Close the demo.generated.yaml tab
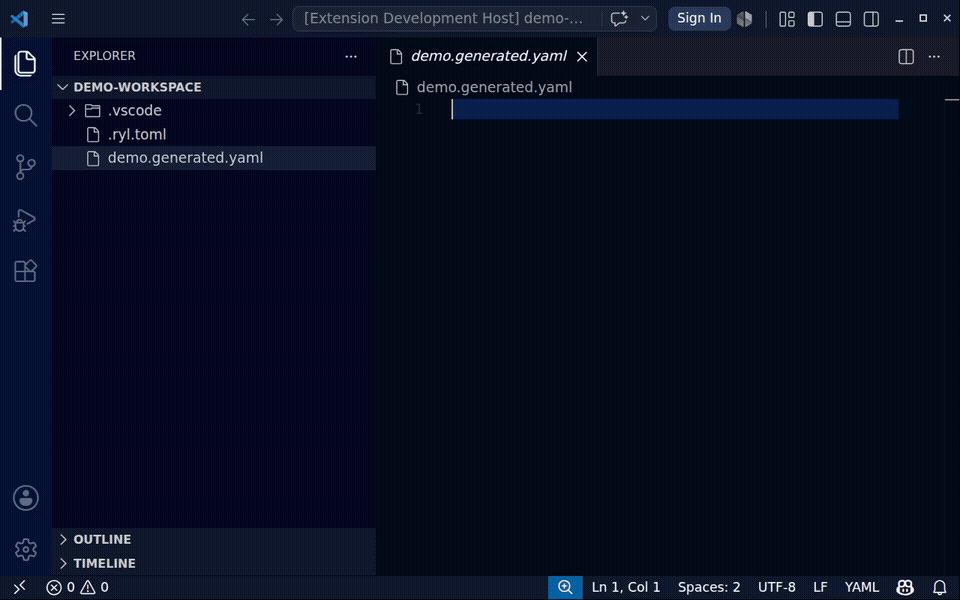Screen dimensions: 960x600 [x=582, y=56]
